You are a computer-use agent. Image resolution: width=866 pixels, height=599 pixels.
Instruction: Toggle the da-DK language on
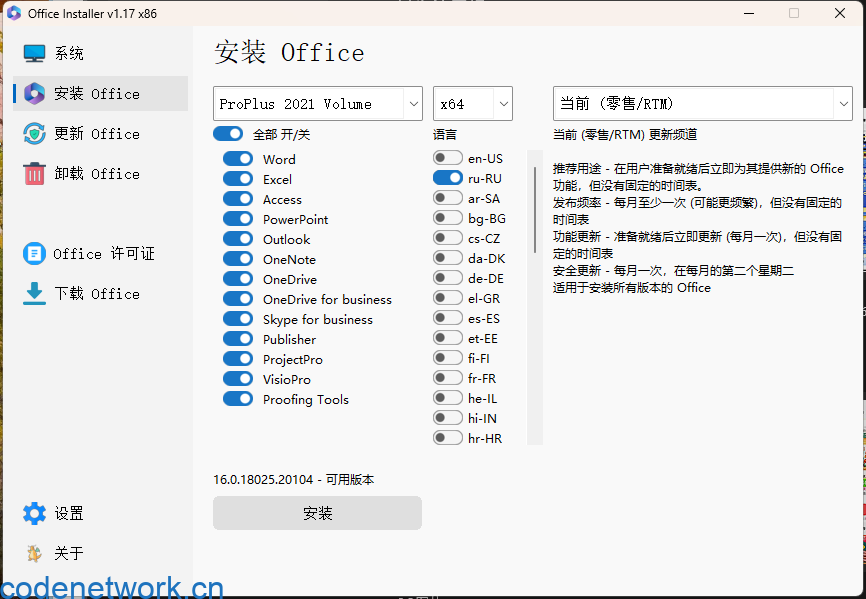coord(448,258)
